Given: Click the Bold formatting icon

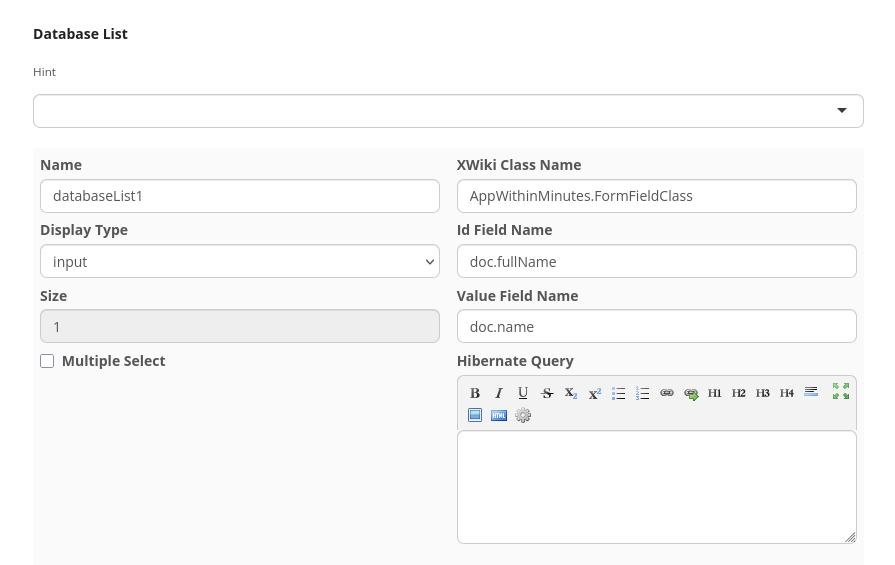Looking at the screenshot, I should [x=475, y=393].
